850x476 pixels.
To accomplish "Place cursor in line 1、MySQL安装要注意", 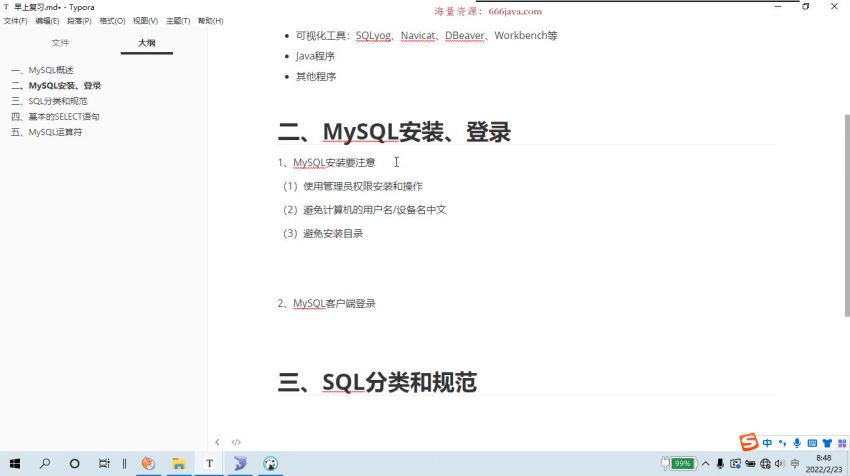I will pyautogui.click(x=326, y=162).
